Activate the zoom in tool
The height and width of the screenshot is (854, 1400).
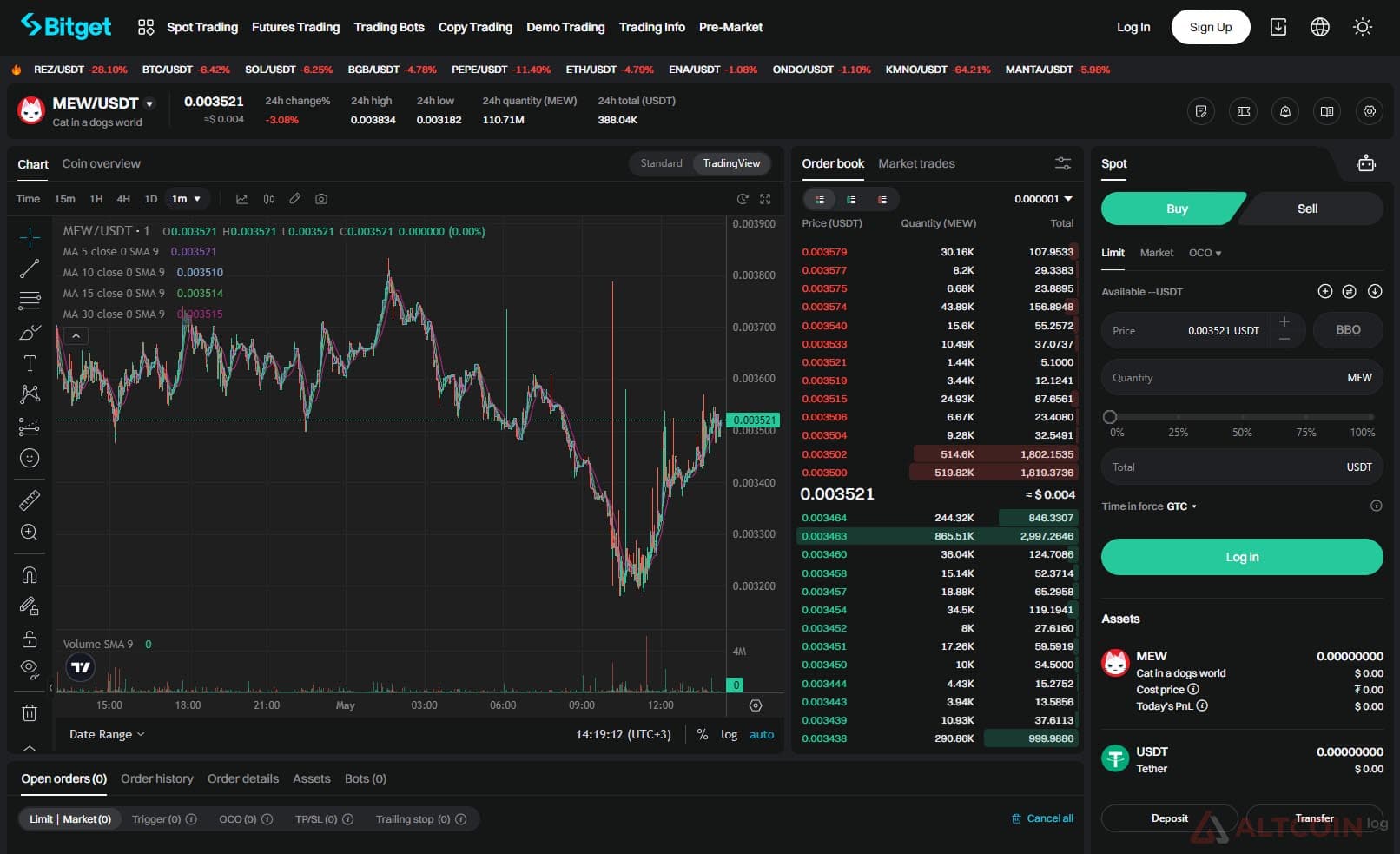[30, 533]
